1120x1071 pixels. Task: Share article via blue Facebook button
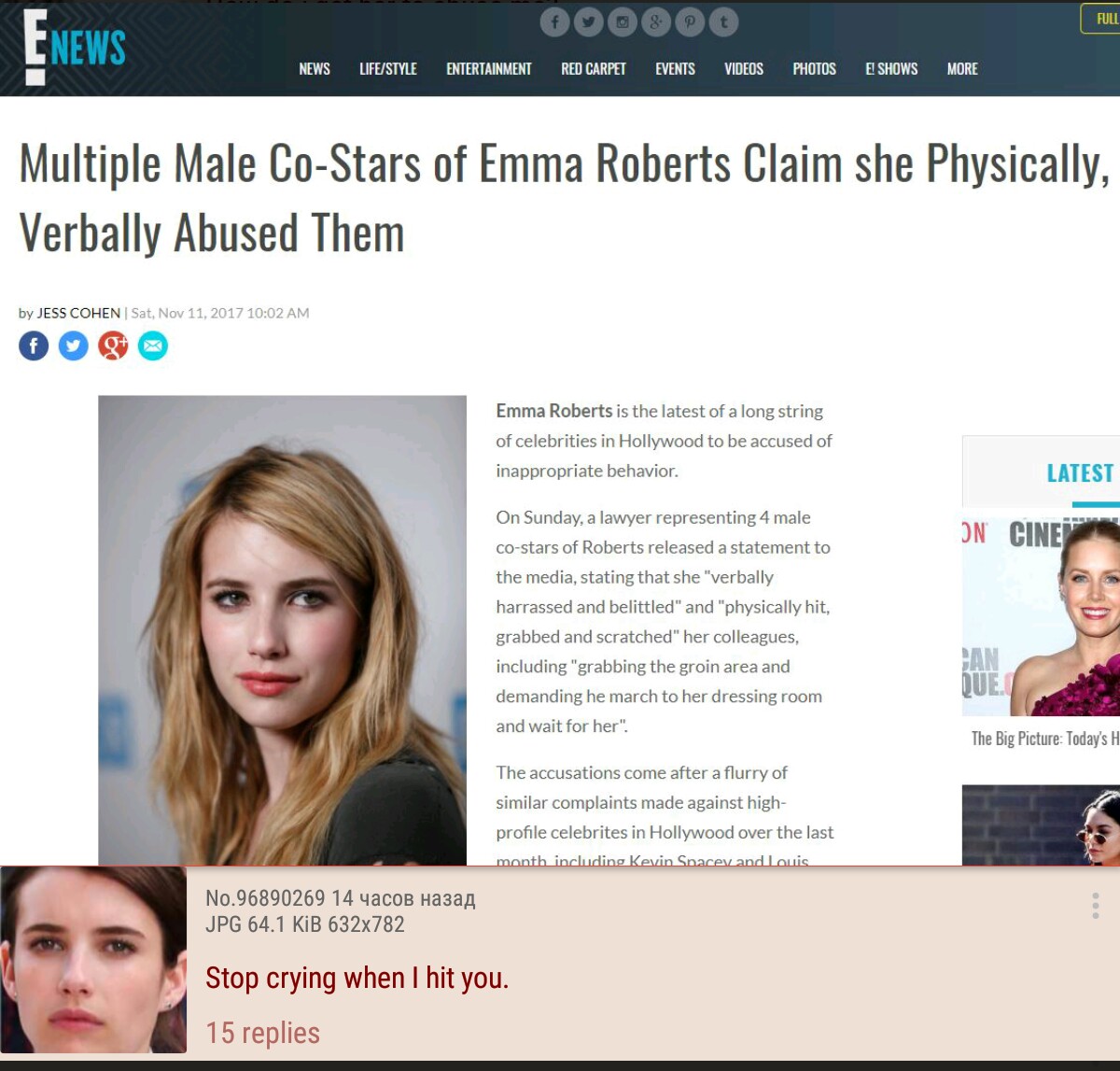coord(34,346)
